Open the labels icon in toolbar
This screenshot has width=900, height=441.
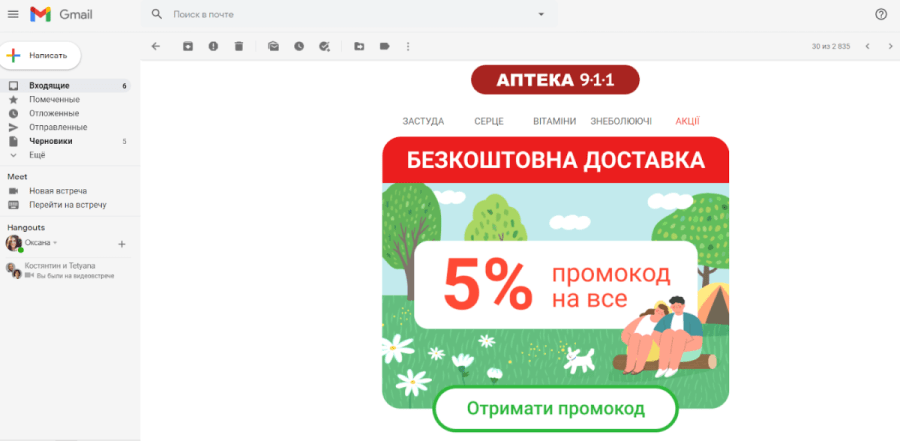384,46
